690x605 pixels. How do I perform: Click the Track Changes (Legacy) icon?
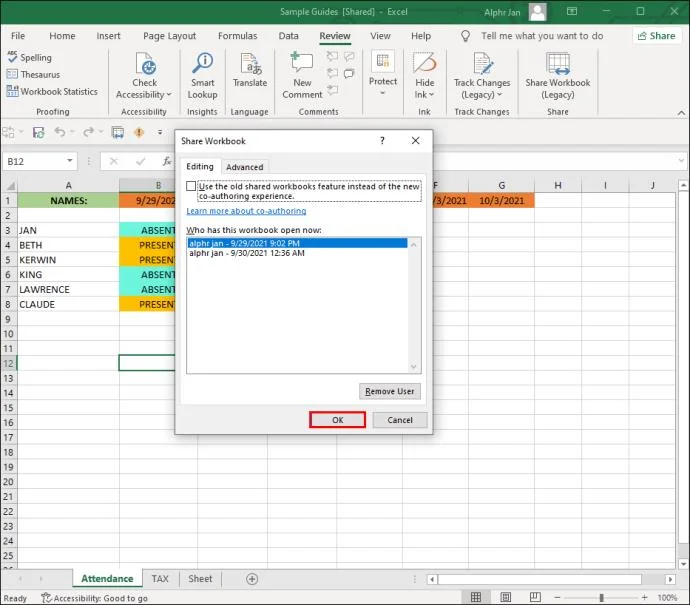click(482, 63)
